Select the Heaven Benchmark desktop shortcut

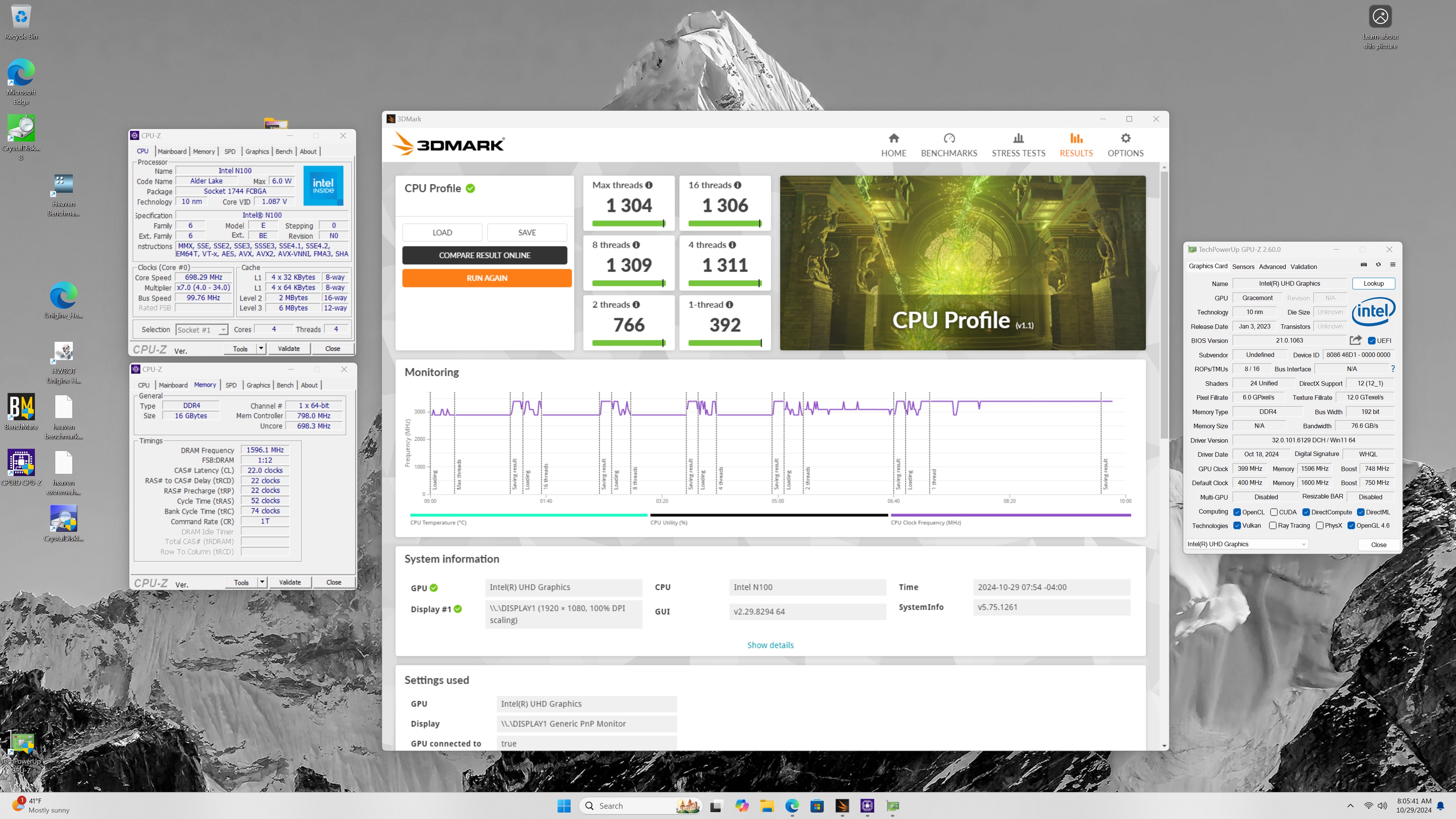coord(63,195)
